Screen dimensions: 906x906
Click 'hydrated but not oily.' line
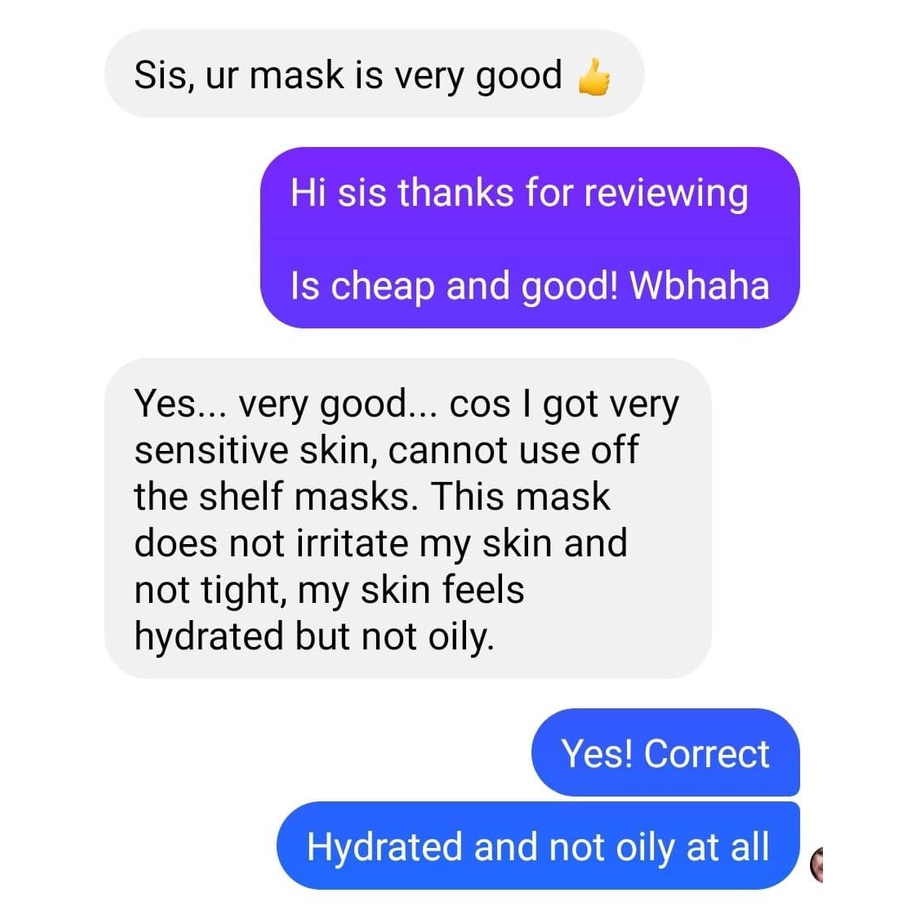click(314, 637)
